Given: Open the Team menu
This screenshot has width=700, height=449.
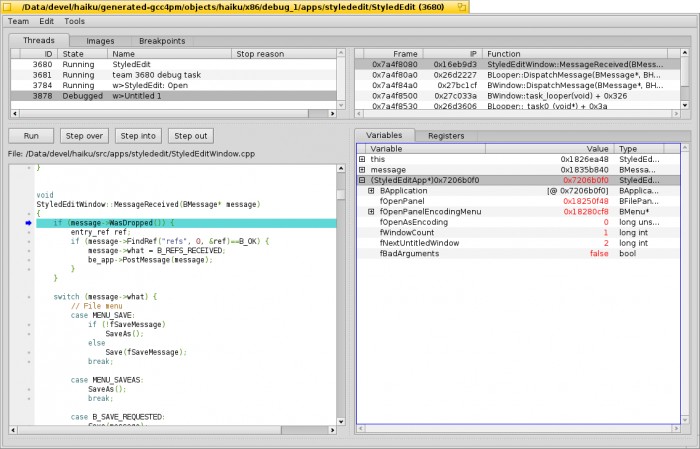Looking at the screenshot, I should 18,20.
